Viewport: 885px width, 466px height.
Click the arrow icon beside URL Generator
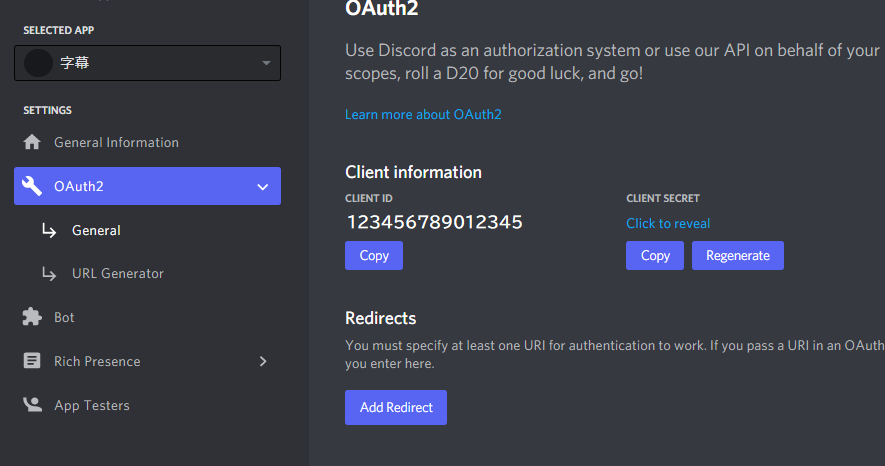(49, 274)
